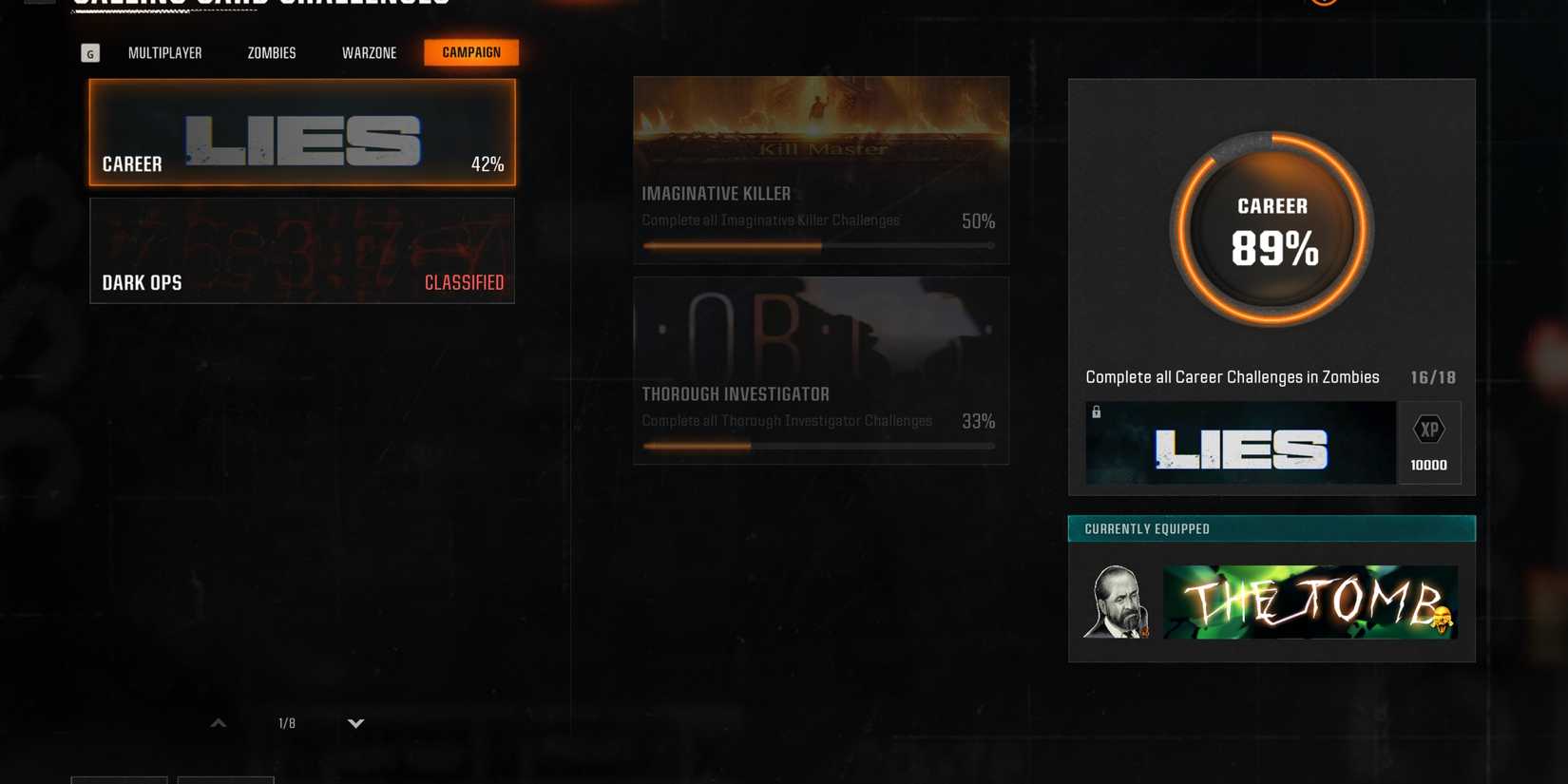Viewport: 1568px width, 784px height.
Task: Open the Imaginative Killer challenge card
Action: pyautogui.click(x=821, y=170)
